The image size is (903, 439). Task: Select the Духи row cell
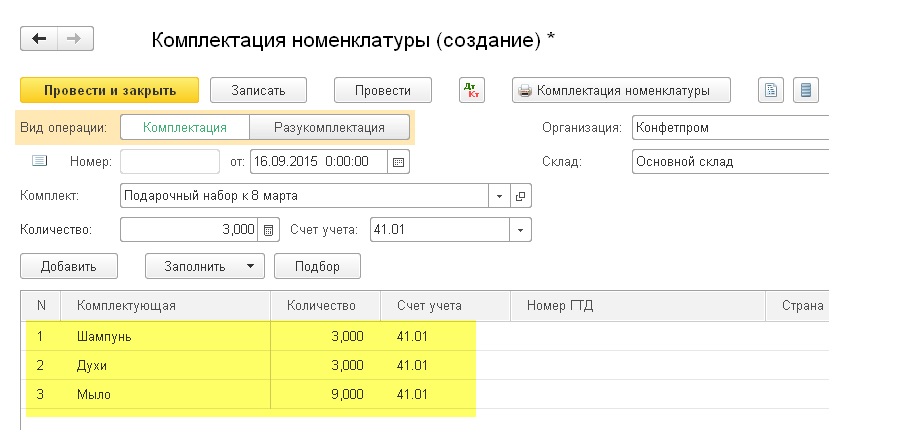pyautogui.click(x=165, y=365)
